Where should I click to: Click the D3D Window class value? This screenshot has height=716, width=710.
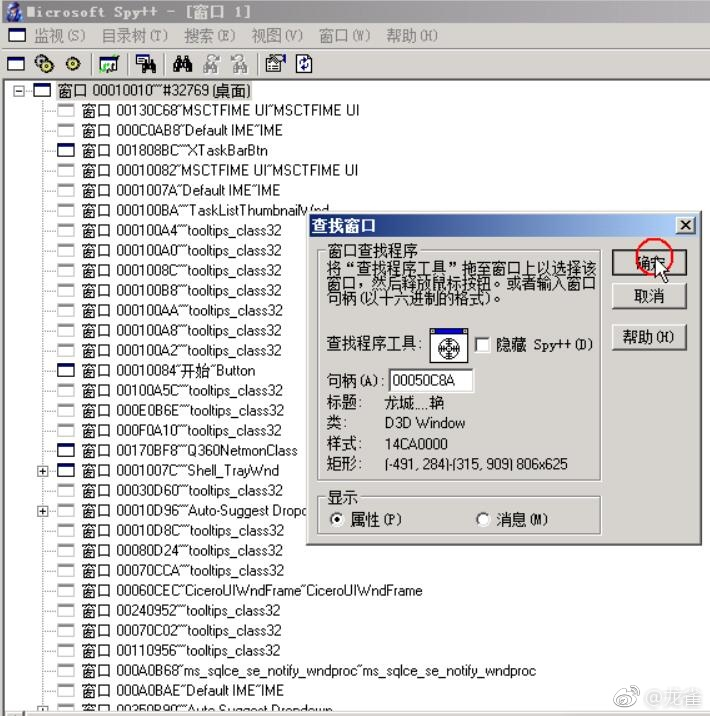(x=425, y=423)
